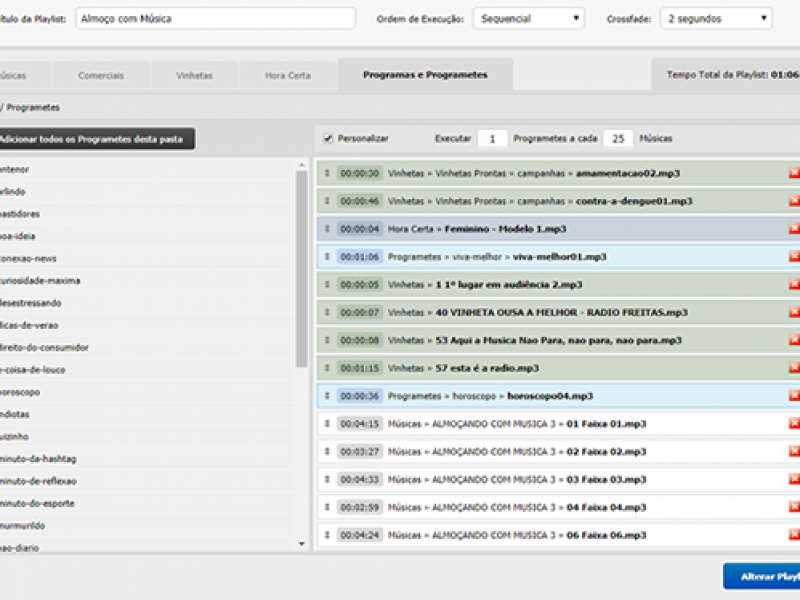The width and height of the screenshot is (800, 600).
Task: Click the reorder handle of 06 Faixa 06.mp3
Action: pos(328,535)
